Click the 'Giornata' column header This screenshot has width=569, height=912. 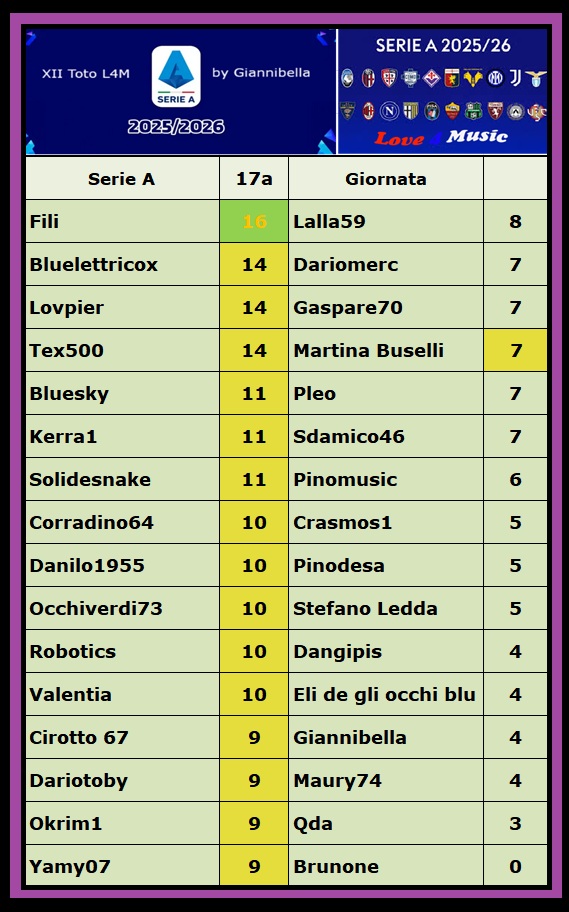click(386, 179)
